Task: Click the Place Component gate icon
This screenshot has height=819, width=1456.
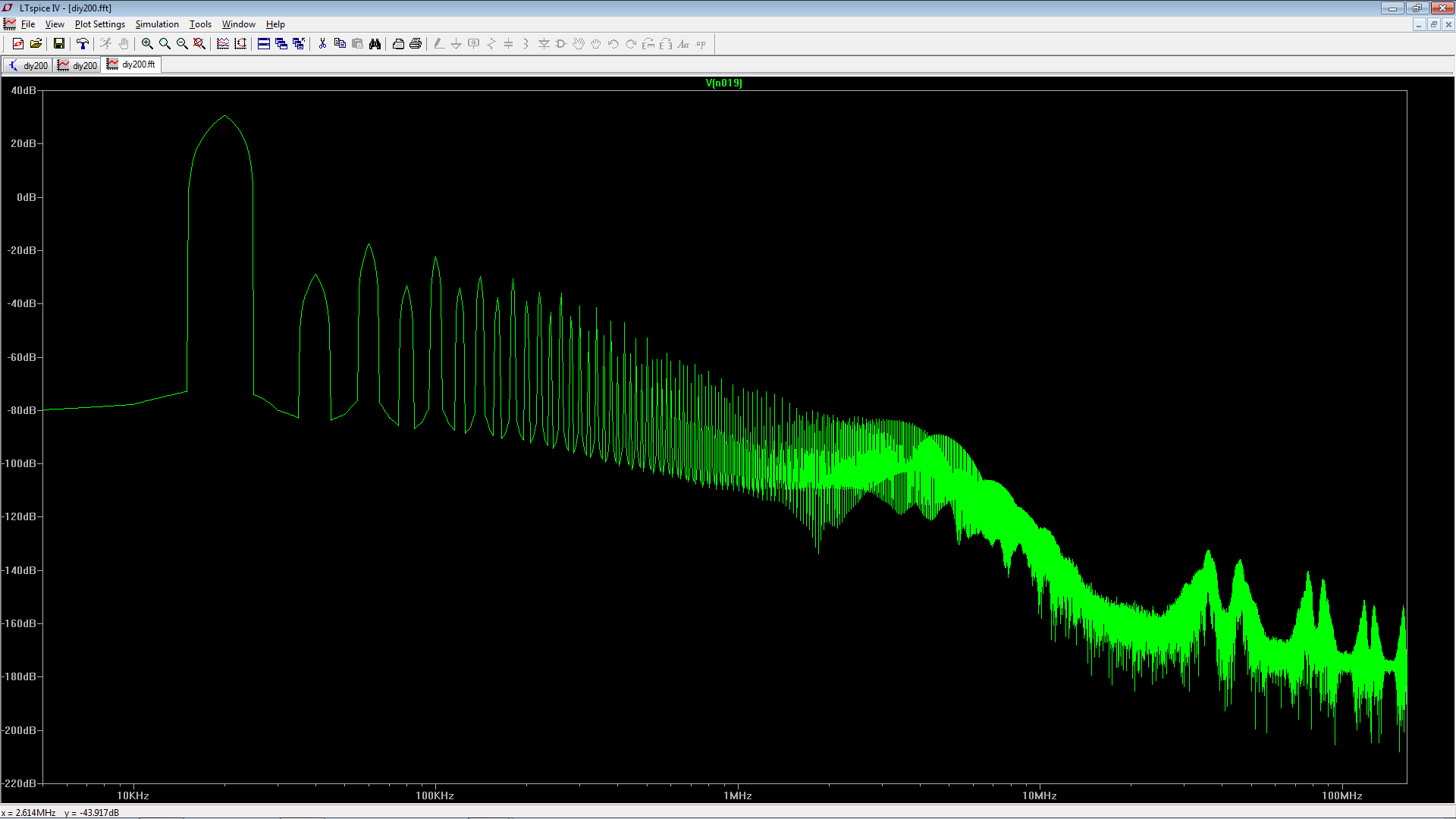Action: [561, 44]
